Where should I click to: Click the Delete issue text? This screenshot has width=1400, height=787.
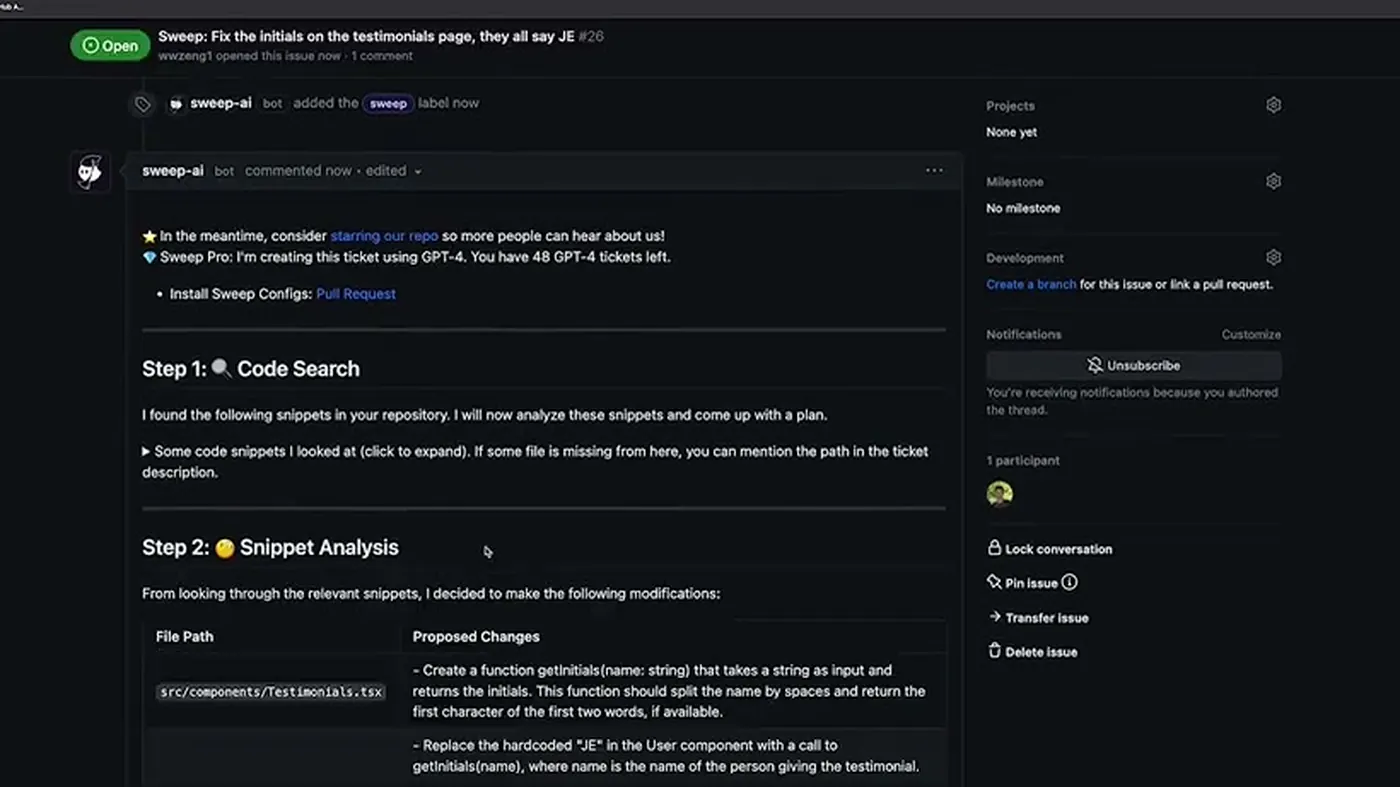coord(1041,652)
